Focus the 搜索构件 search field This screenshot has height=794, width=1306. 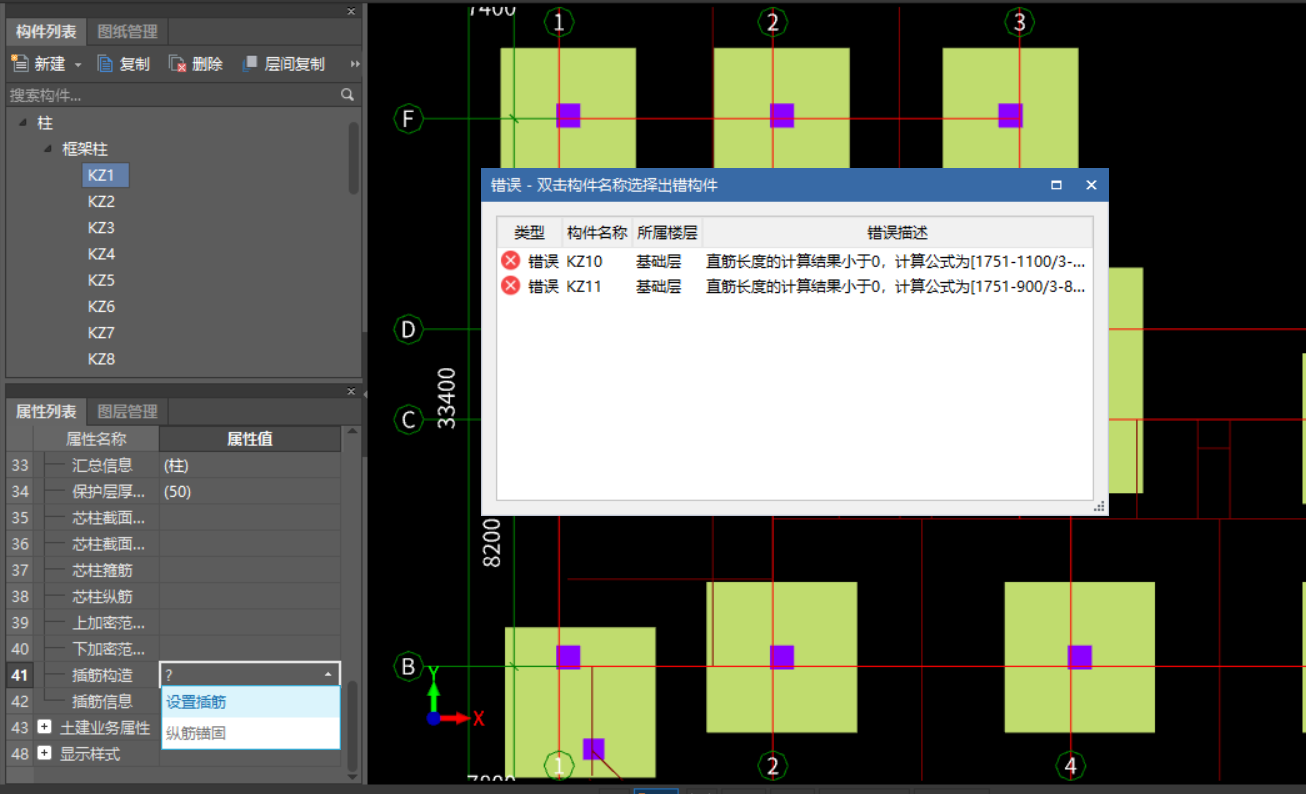coord(172,95)
